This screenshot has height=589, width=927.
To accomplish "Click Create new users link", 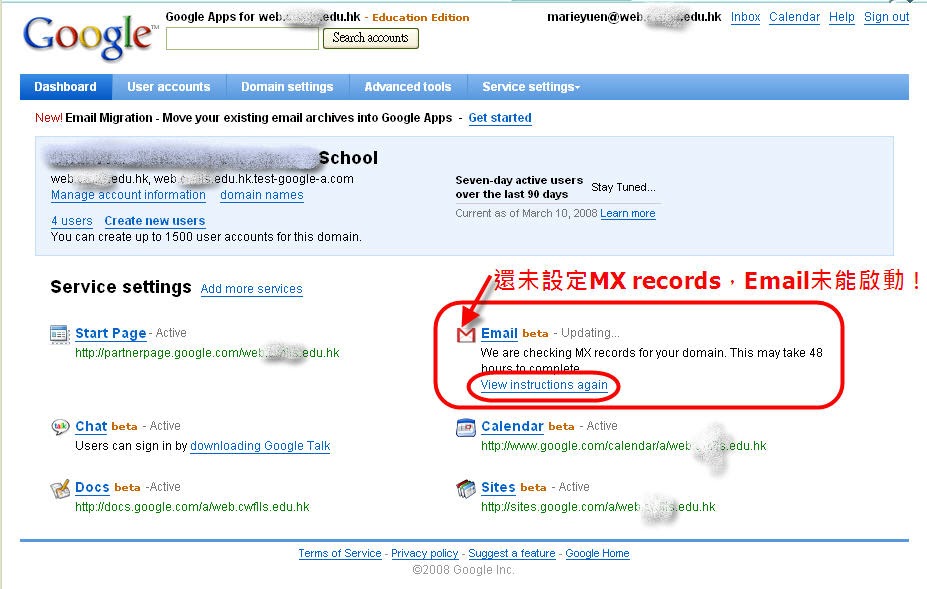I will coord(155,221).
